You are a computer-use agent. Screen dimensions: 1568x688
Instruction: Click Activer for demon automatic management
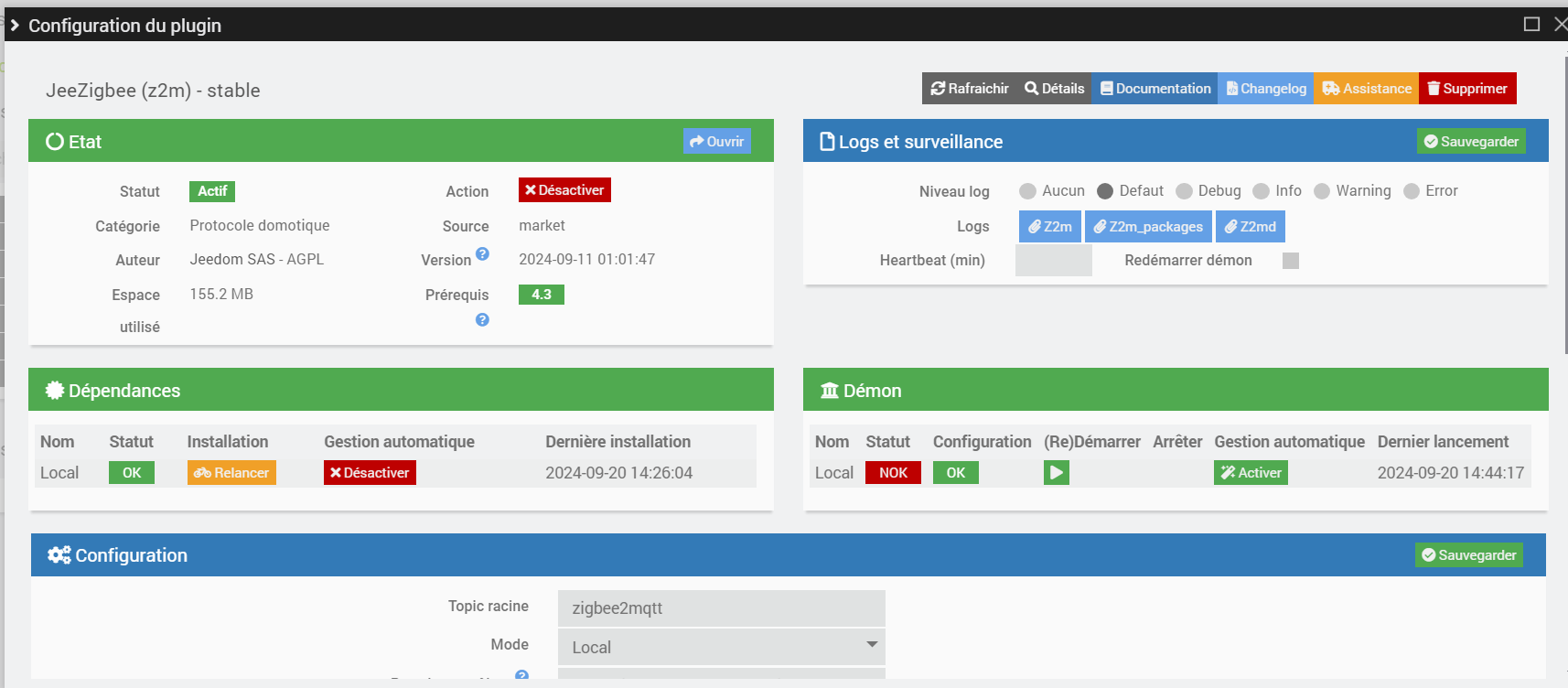1251,473
